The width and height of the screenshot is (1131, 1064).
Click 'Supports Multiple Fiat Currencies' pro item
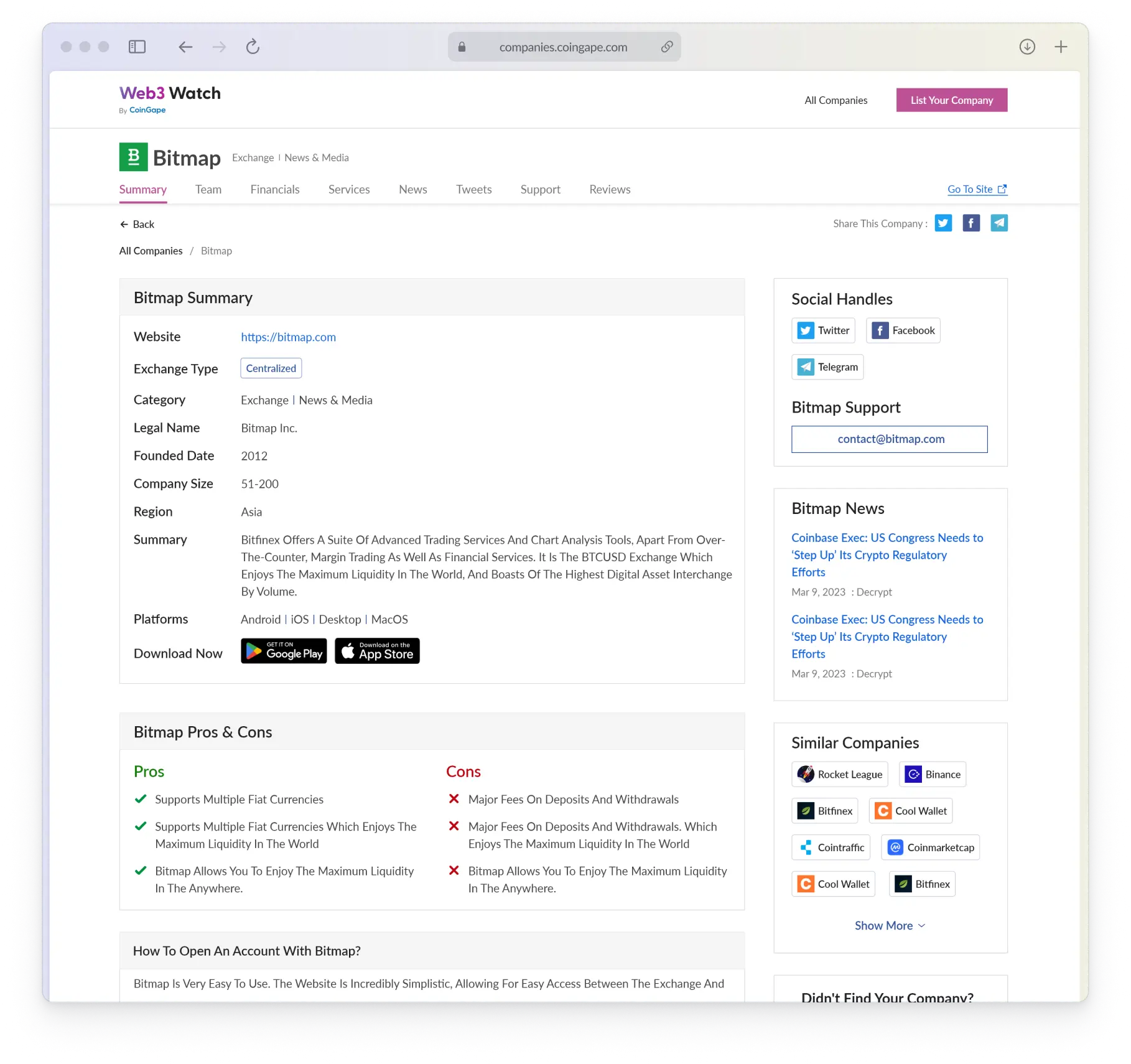(240, 800)
